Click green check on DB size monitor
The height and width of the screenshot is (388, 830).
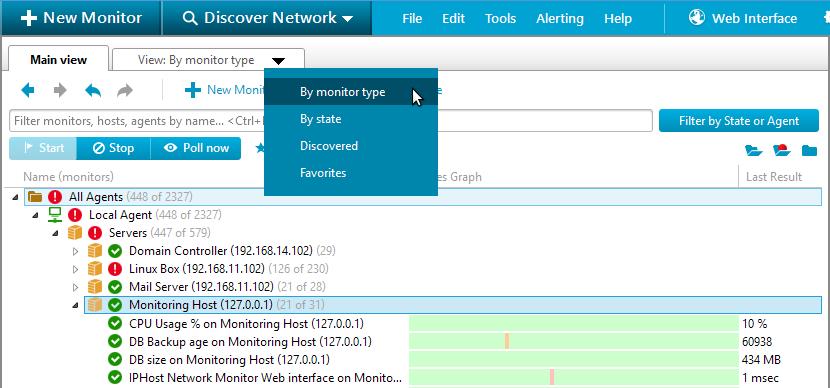[115, 359]
